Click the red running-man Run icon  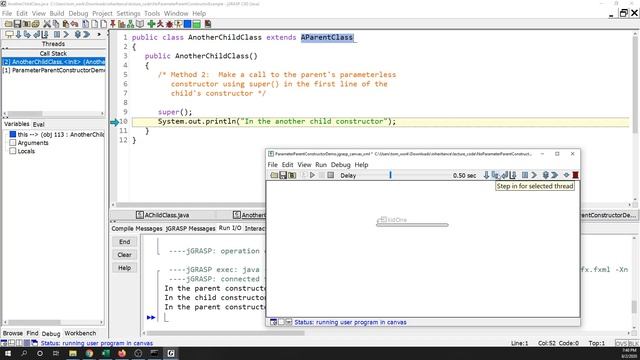tap(160, 24)
